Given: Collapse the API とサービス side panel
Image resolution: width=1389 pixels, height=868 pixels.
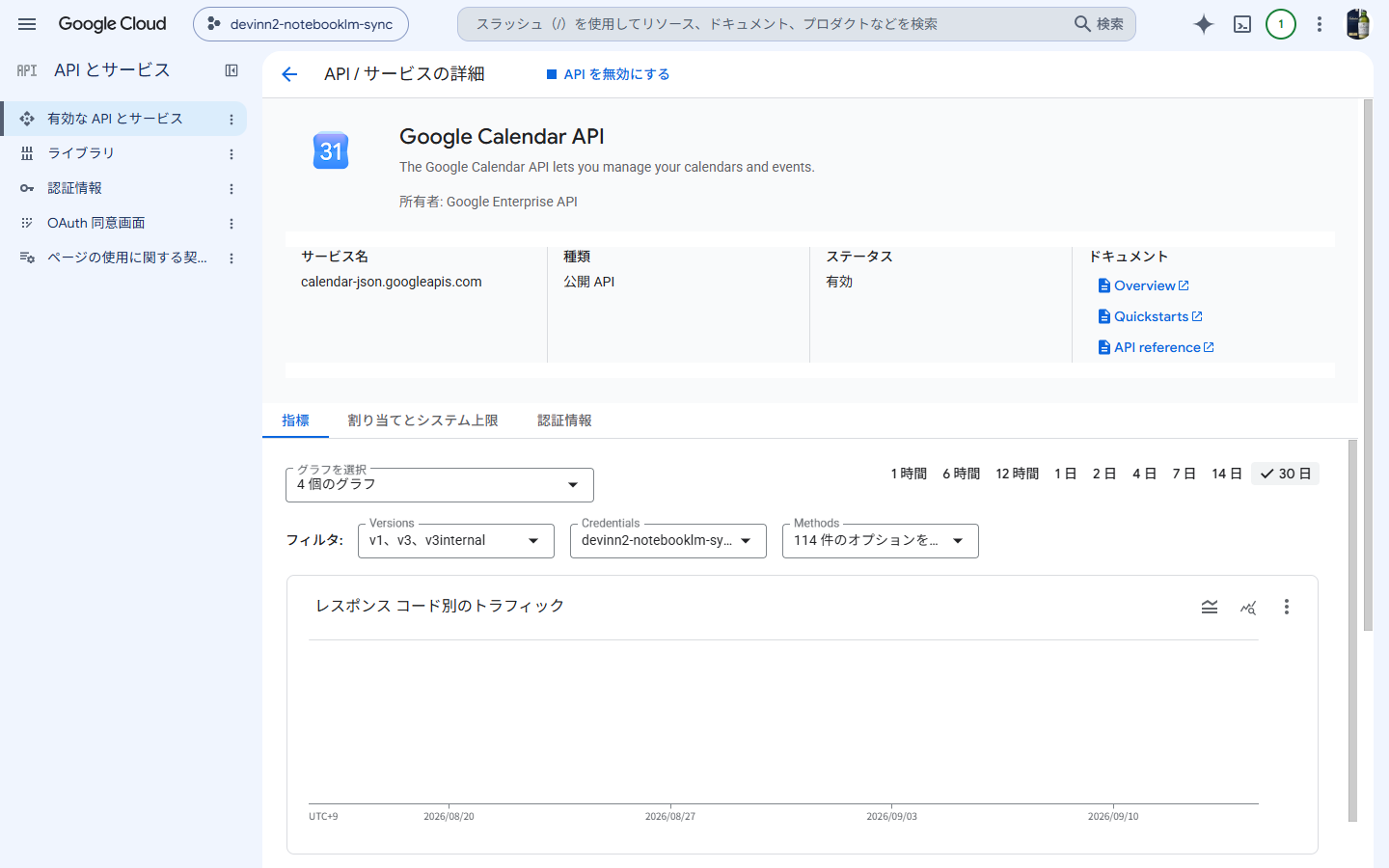Looking at the screenshot, I should pyautogui.click(x=231, y=70).
